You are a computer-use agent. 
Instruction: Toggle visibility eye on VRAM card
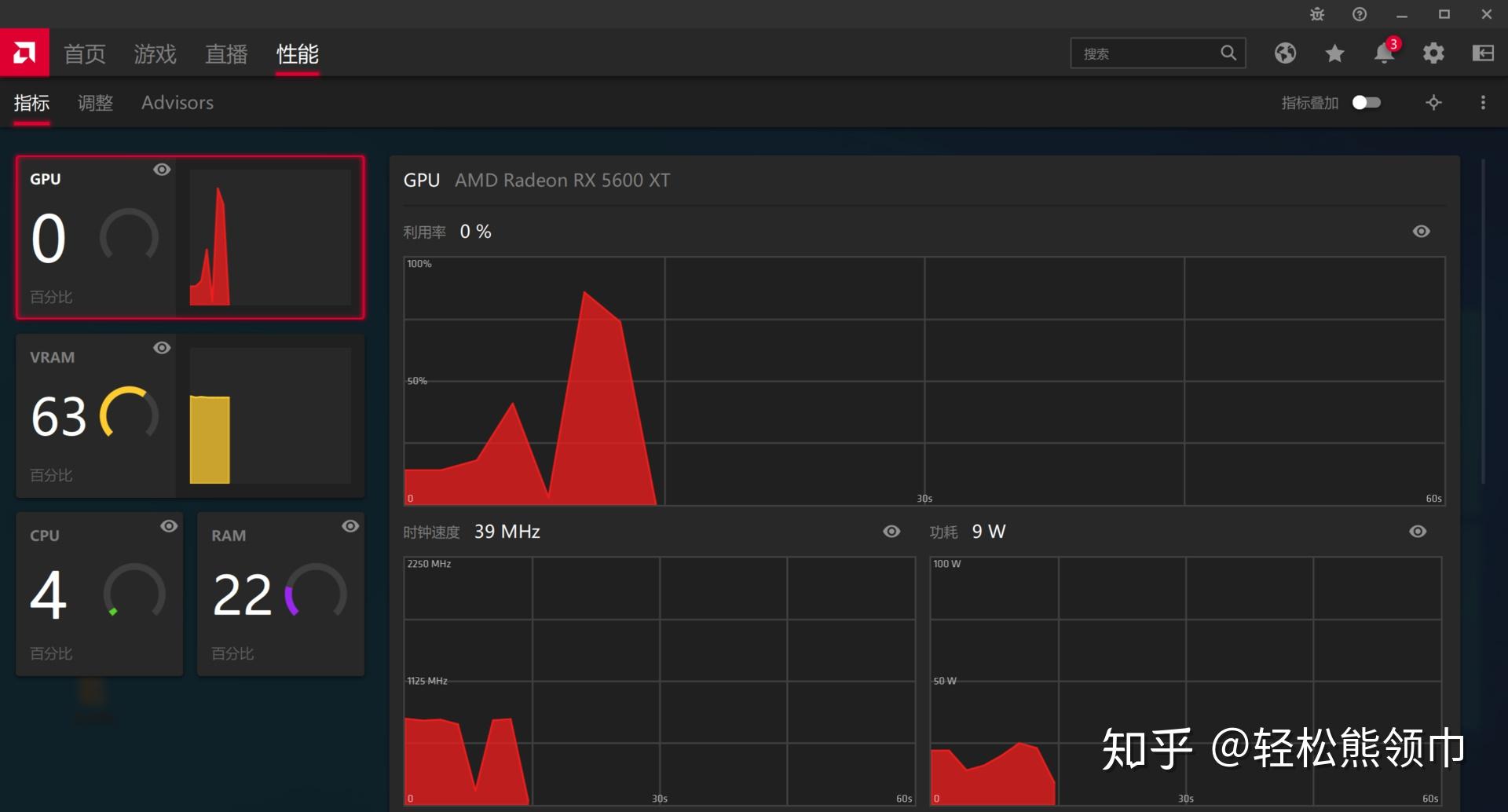(162, 348)
